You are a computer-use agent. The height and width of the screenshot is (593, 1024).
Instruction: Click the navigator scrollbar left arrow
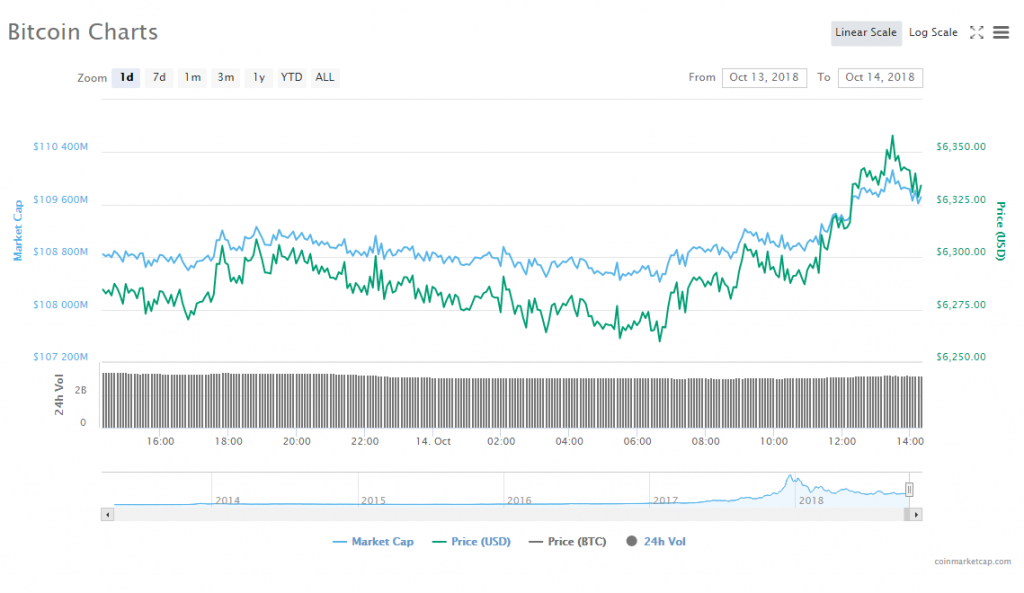pyautogui.click(x=106, y=514)
